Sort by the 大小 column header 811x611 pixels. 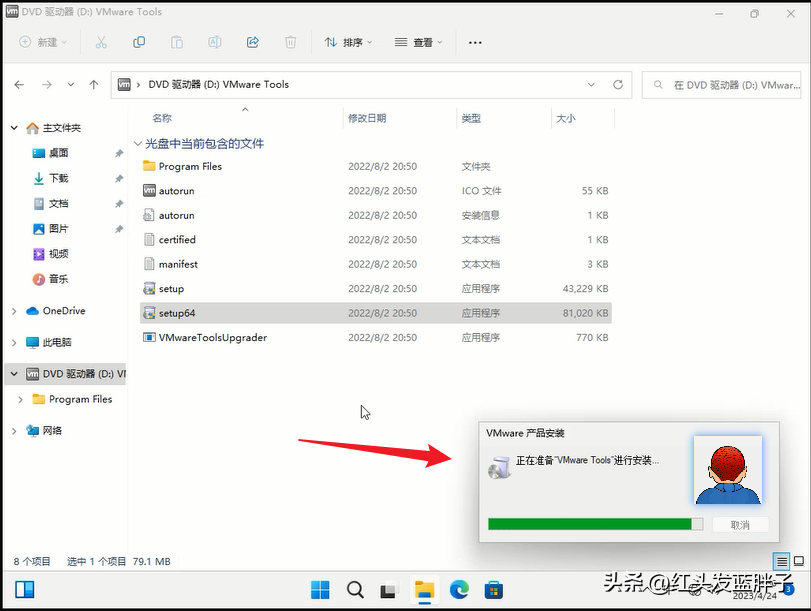pyautogui.click(x=565, y=118)
